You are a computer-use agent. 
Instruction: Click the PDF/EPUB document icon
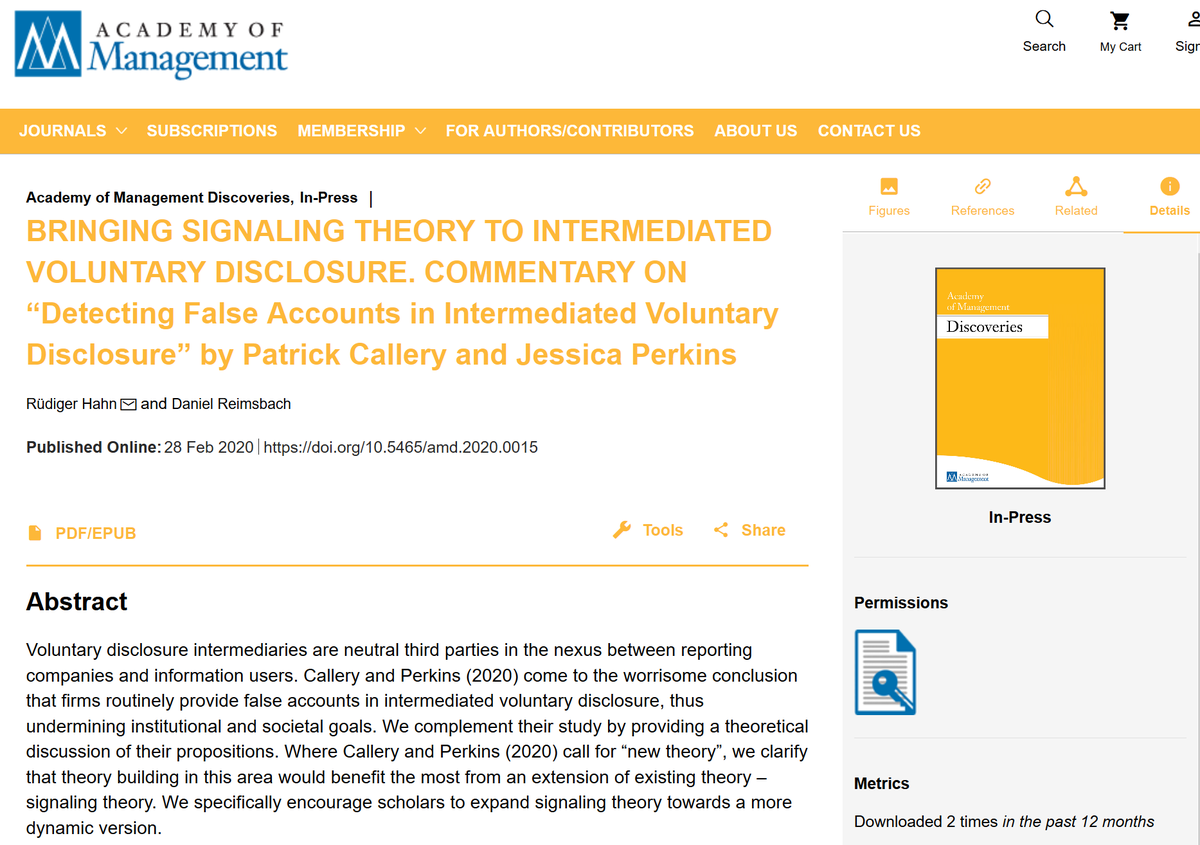35,532
